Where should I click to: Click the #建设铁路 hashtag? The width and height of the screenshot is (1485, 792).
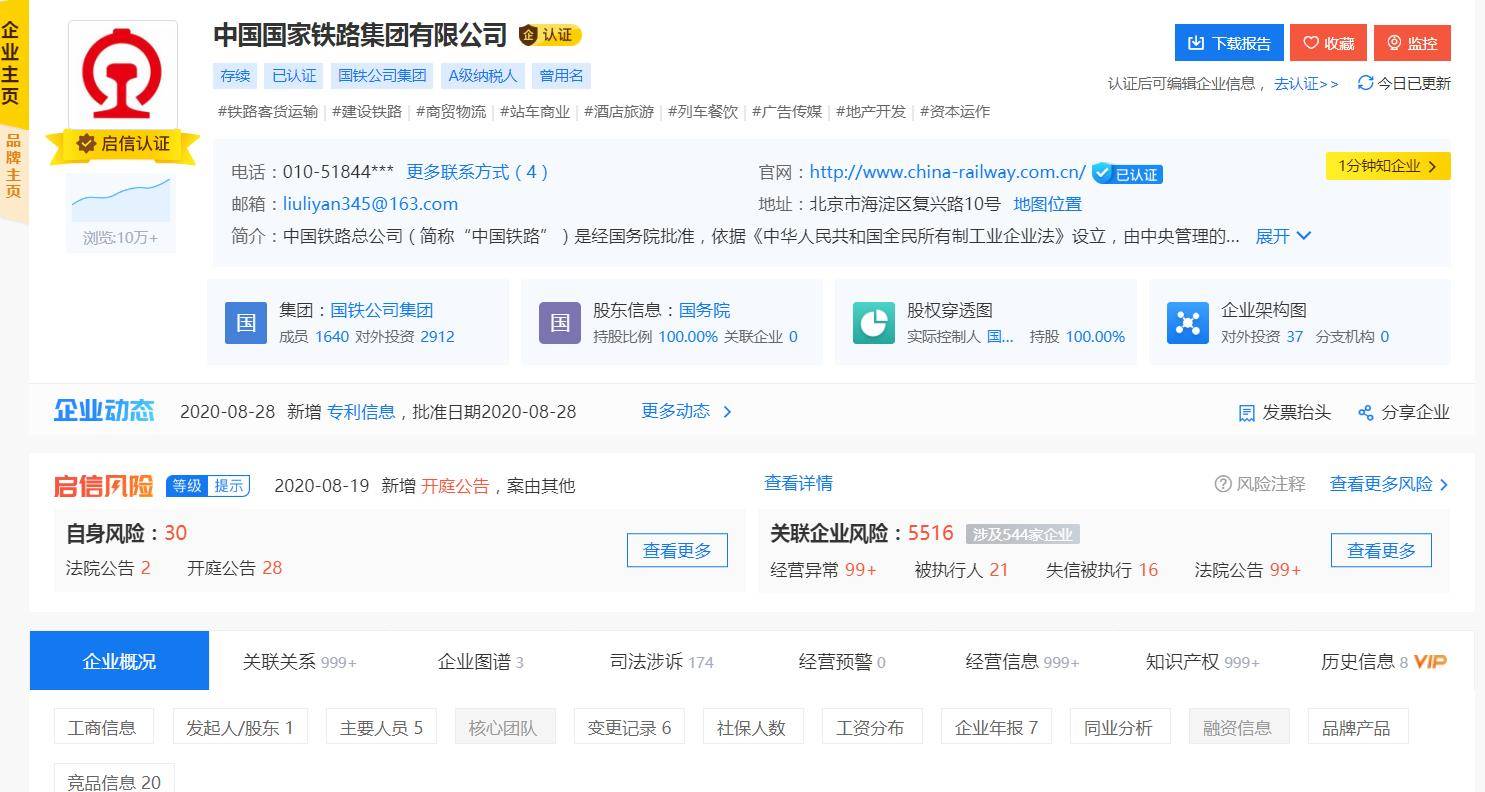(368, 112)
